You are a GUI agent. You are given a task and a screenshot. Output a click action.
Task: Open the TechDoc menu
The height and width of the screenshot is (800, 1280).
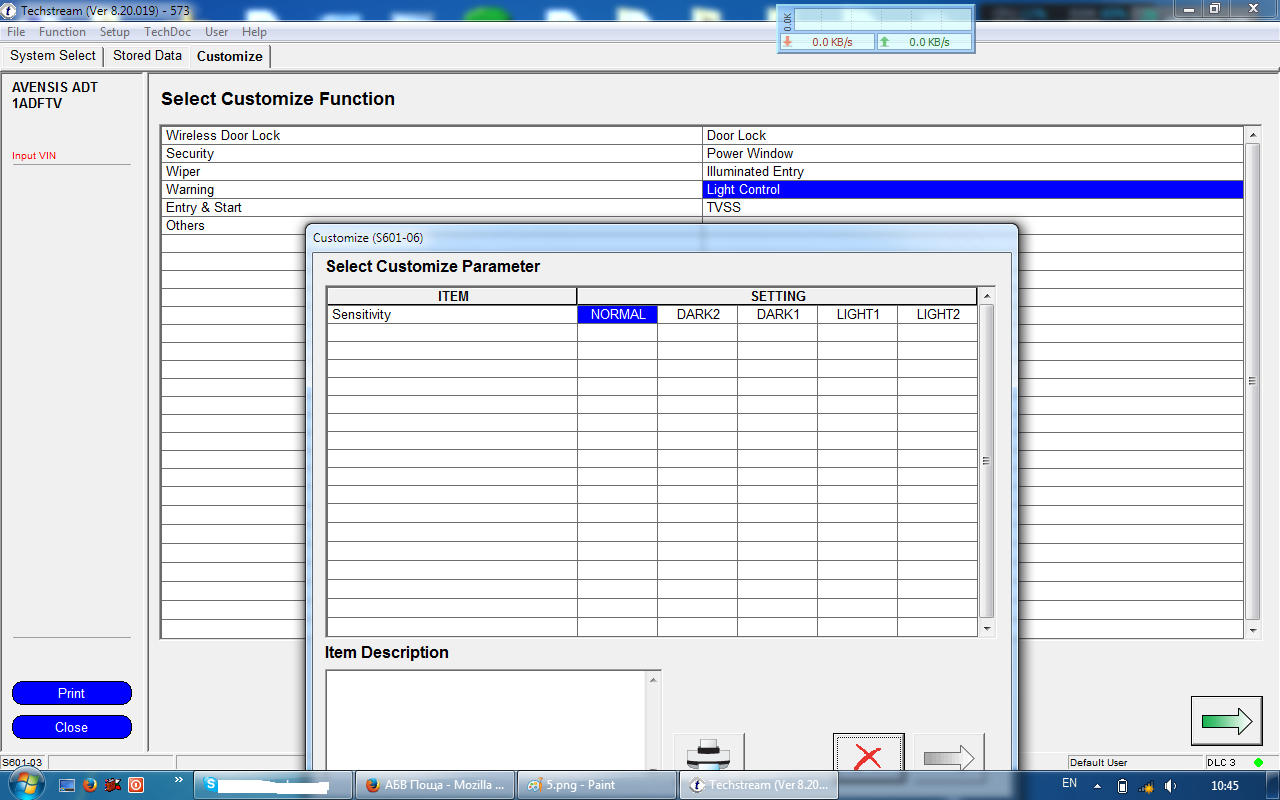167,32
